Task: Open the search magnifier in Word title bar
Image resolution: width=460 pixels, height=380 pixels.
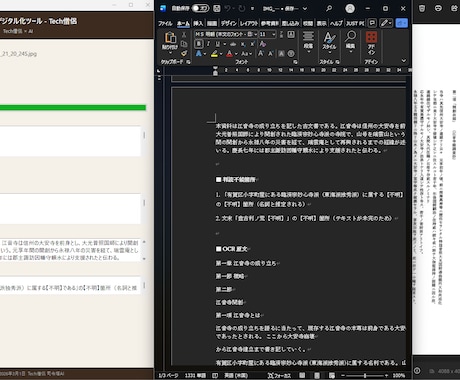Action: [329, 8]
